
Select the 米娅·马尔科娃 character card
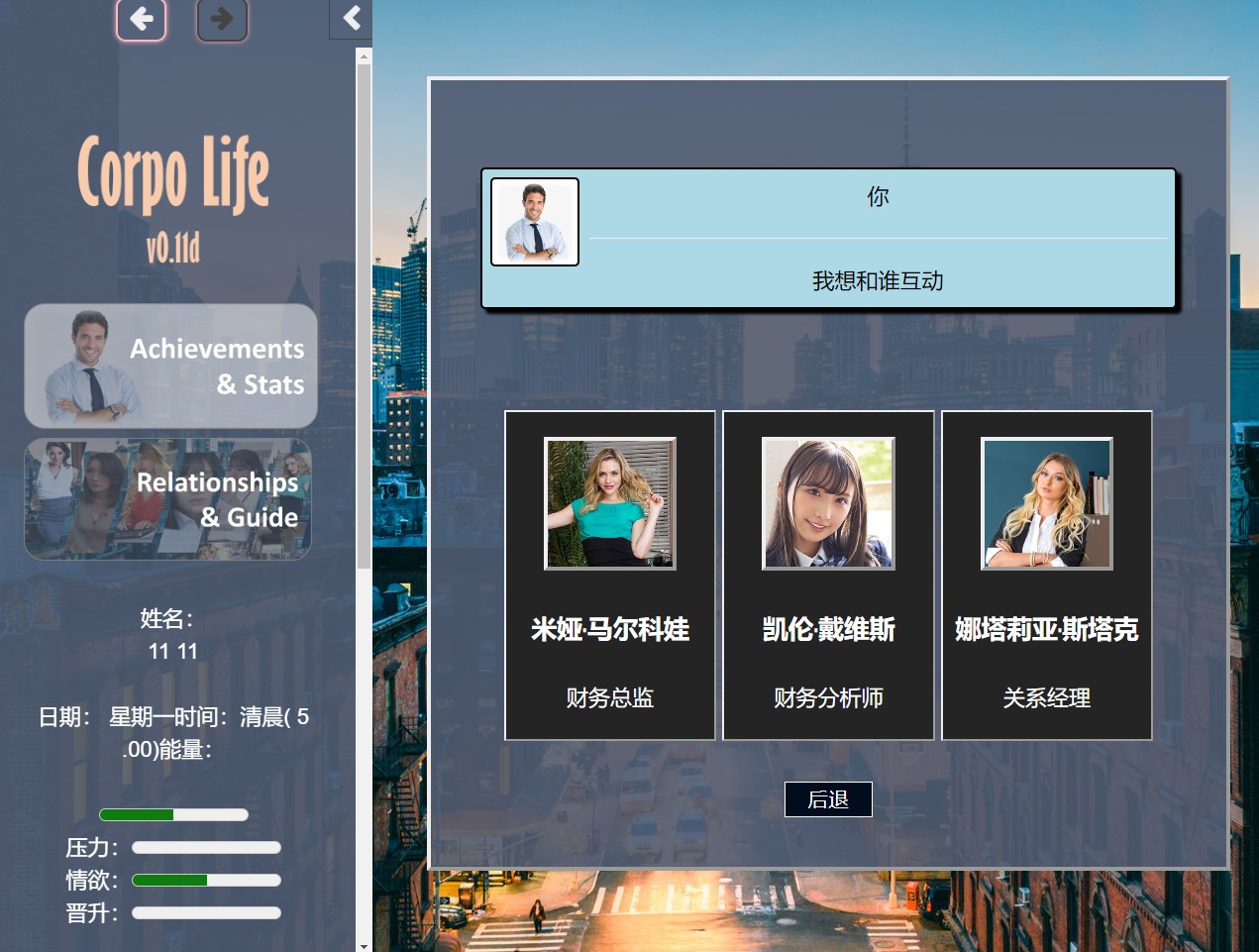(610, 576)
